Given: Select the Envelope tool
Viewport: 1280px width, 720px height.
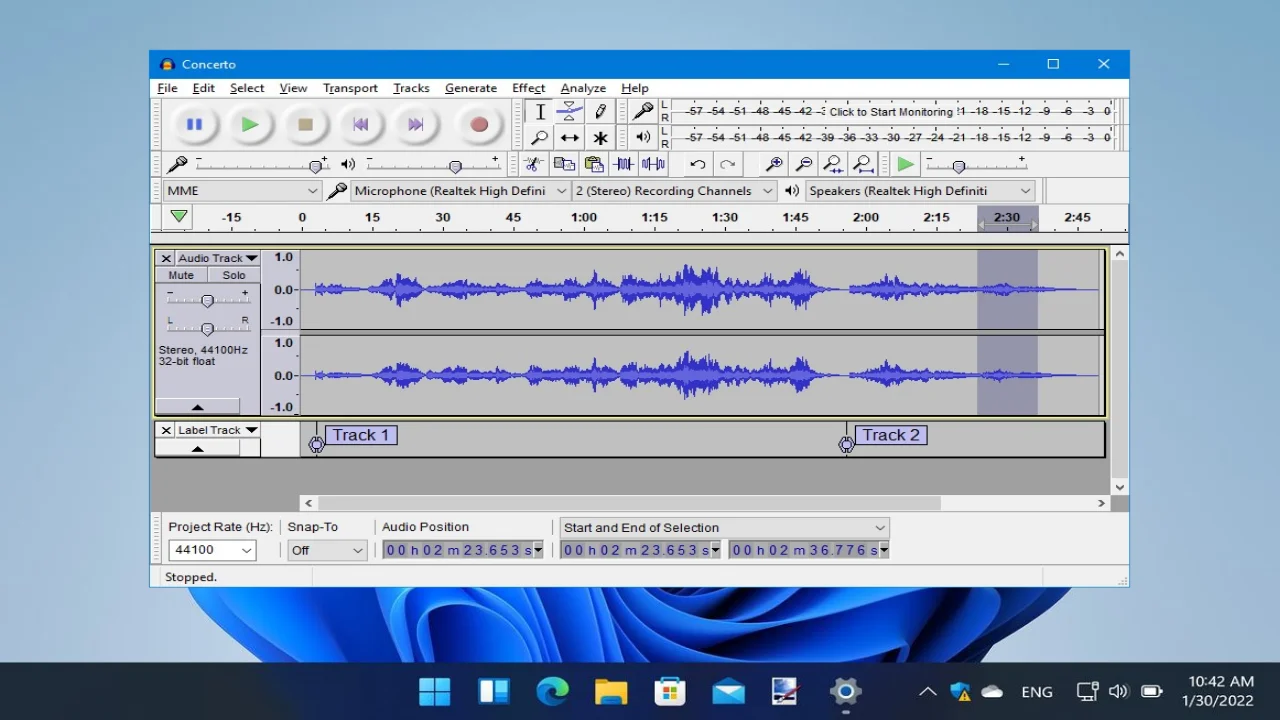Looking at the screenshot, I should [x=569, y=111].
